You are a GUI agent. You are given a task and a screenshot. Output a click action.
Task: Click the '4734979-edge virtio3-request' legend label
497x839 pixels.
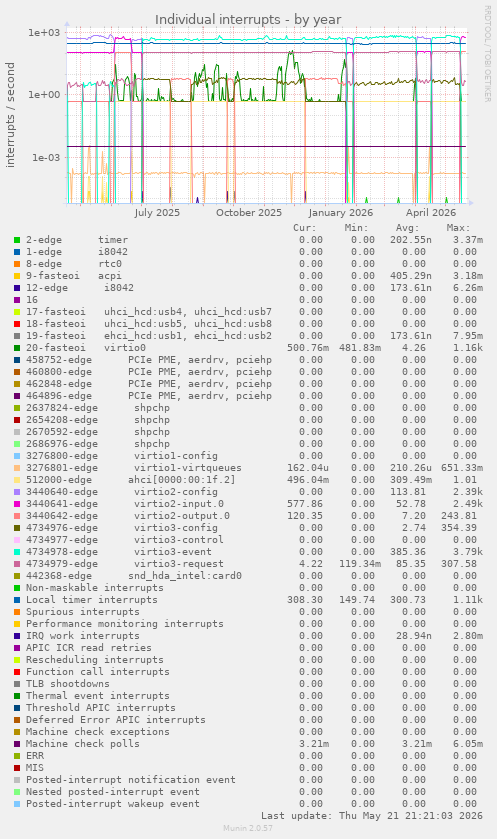(x=125, y=564)
